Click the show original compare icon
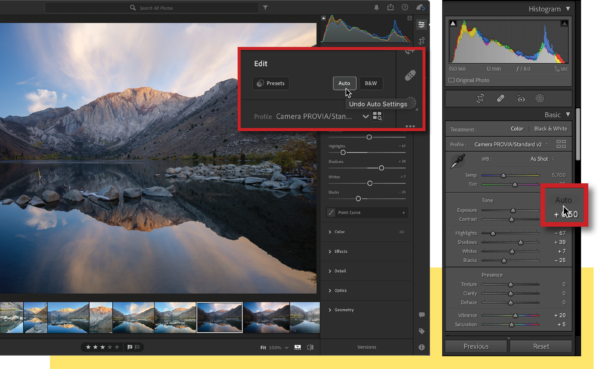The image size is (600, 369). tap(310, 347)
